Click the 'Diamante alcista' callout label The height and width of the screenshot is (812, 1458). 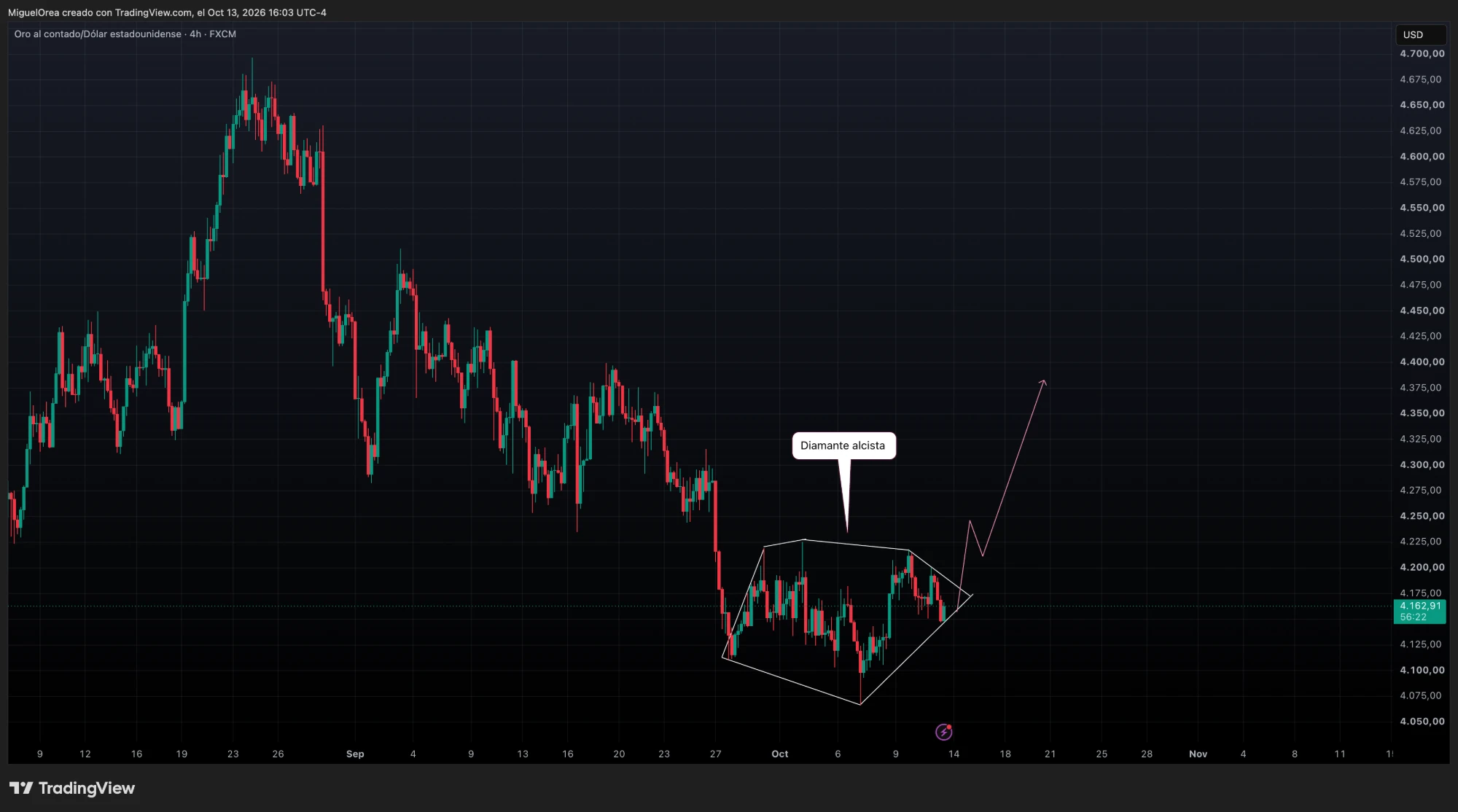tap(843, 445)
